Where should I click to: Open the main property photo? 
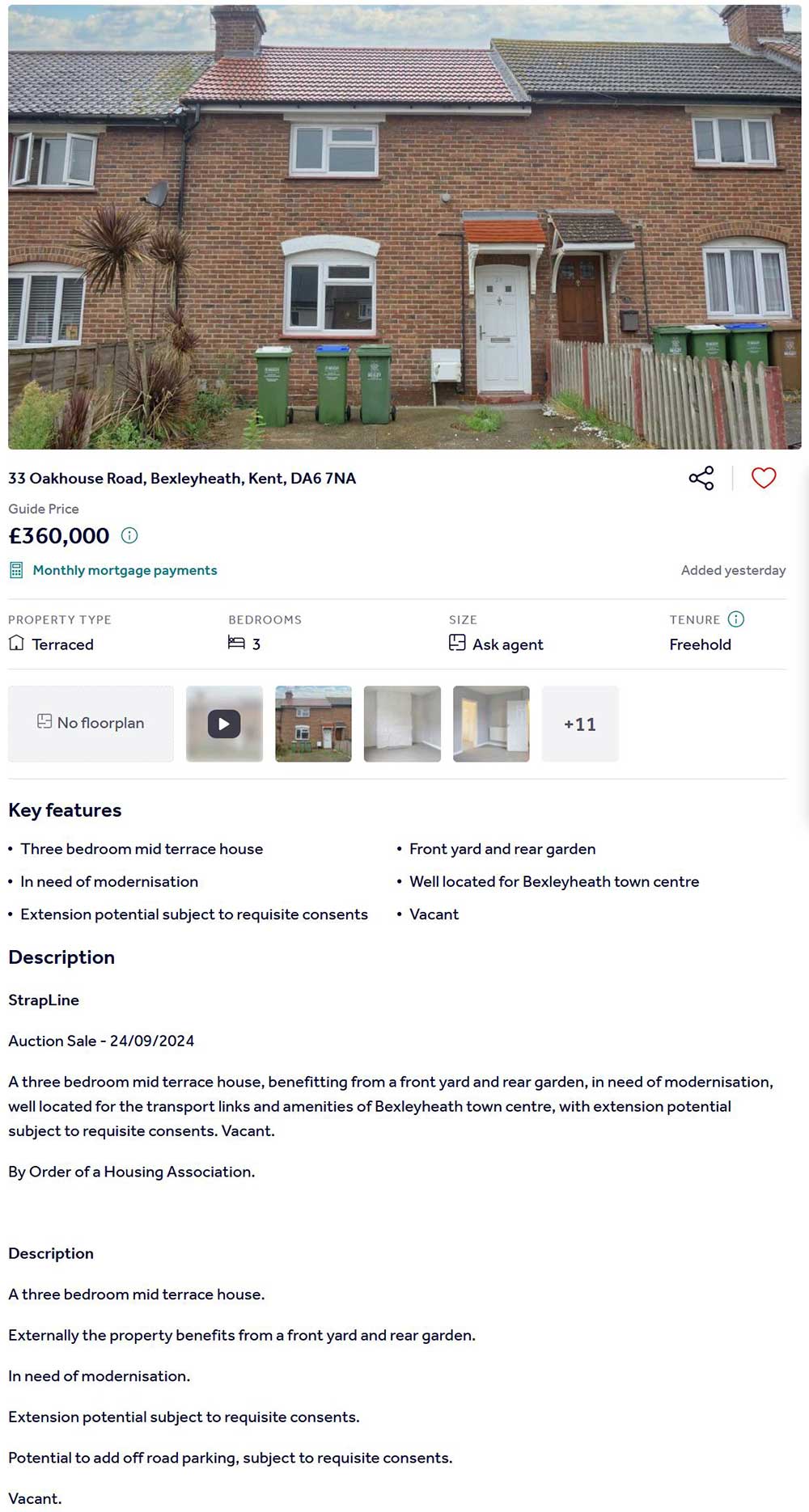[404, 226]
